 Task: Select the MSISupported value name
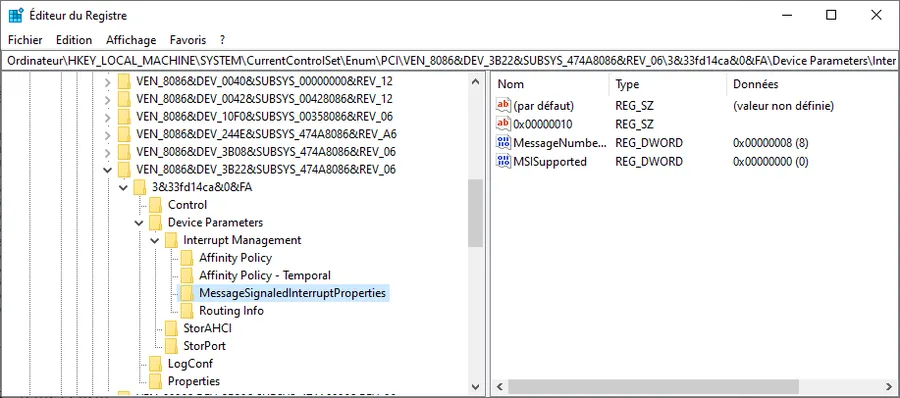coord(550,161)
